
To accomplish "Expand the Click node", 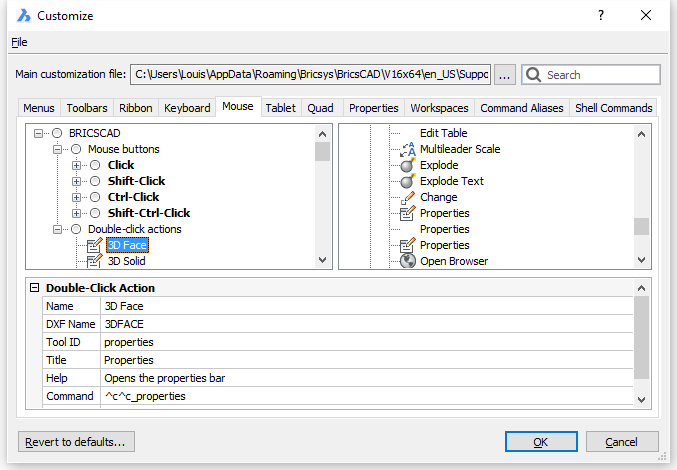I will [76, 165].
